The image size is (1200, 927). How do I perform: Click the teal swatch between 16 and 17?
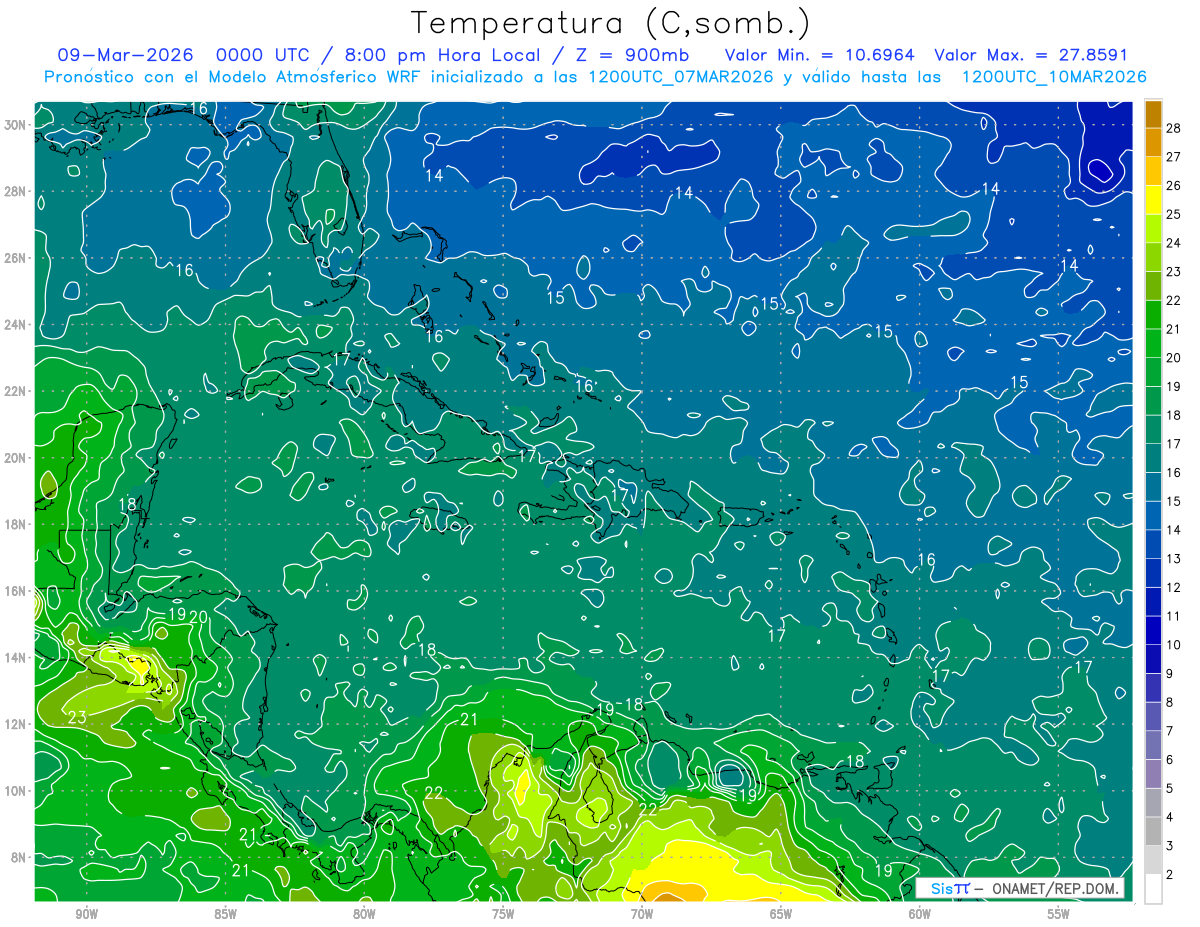coord(1153,458)
